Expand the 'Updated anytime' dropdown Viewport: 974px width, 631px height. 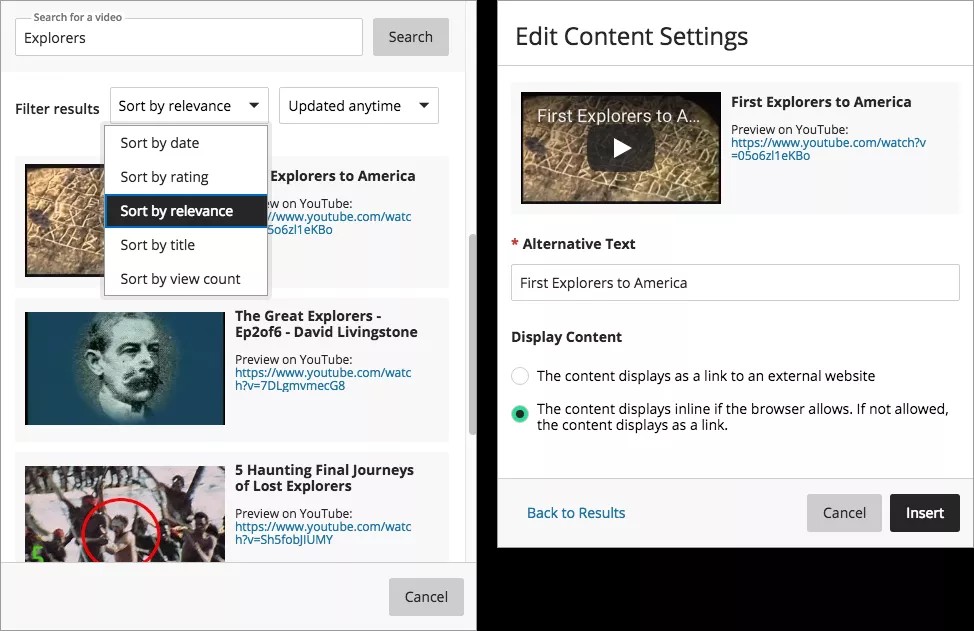click(358, 106)
